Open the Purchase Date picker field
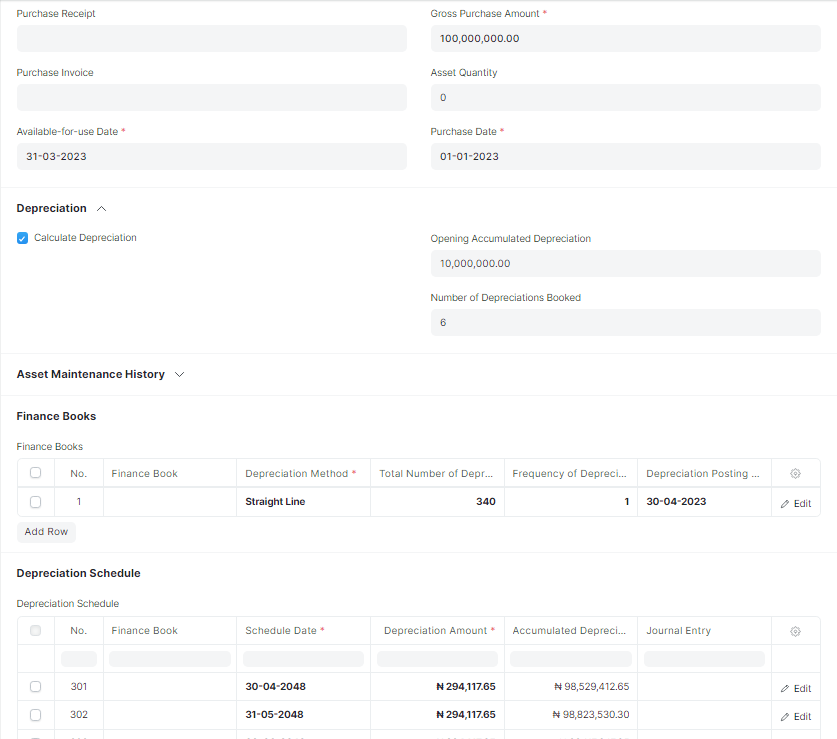Image resolution: width=837 pixels, height=739 pixels. pyautogui.click(x=624, y=156)
